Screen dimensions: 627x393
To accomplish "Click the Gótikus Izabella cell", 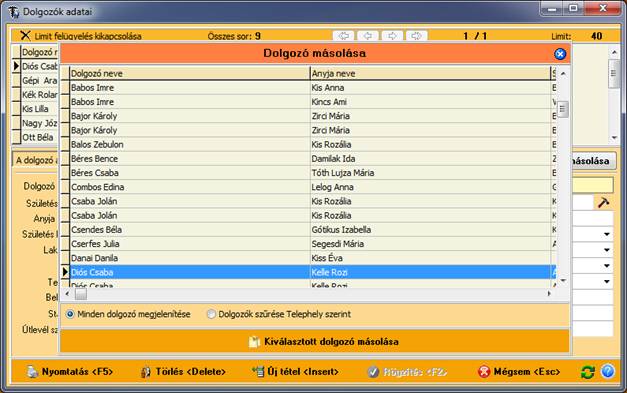I will point(430,229).
